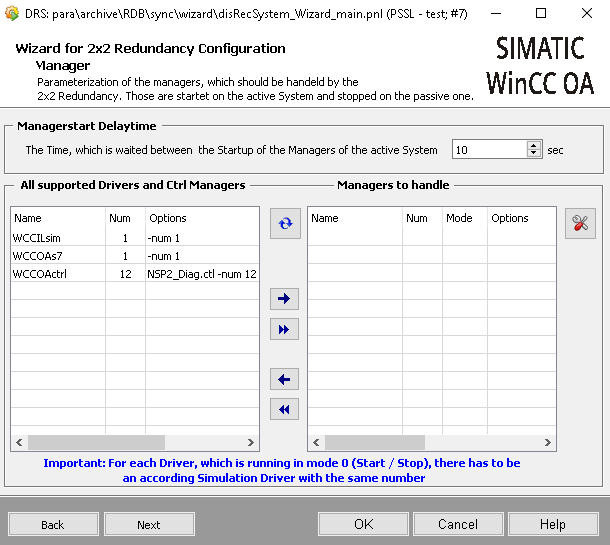This screenshot has height=545, width=610.
Task: Move all managers right with double arrow
Action: (285, 329)
